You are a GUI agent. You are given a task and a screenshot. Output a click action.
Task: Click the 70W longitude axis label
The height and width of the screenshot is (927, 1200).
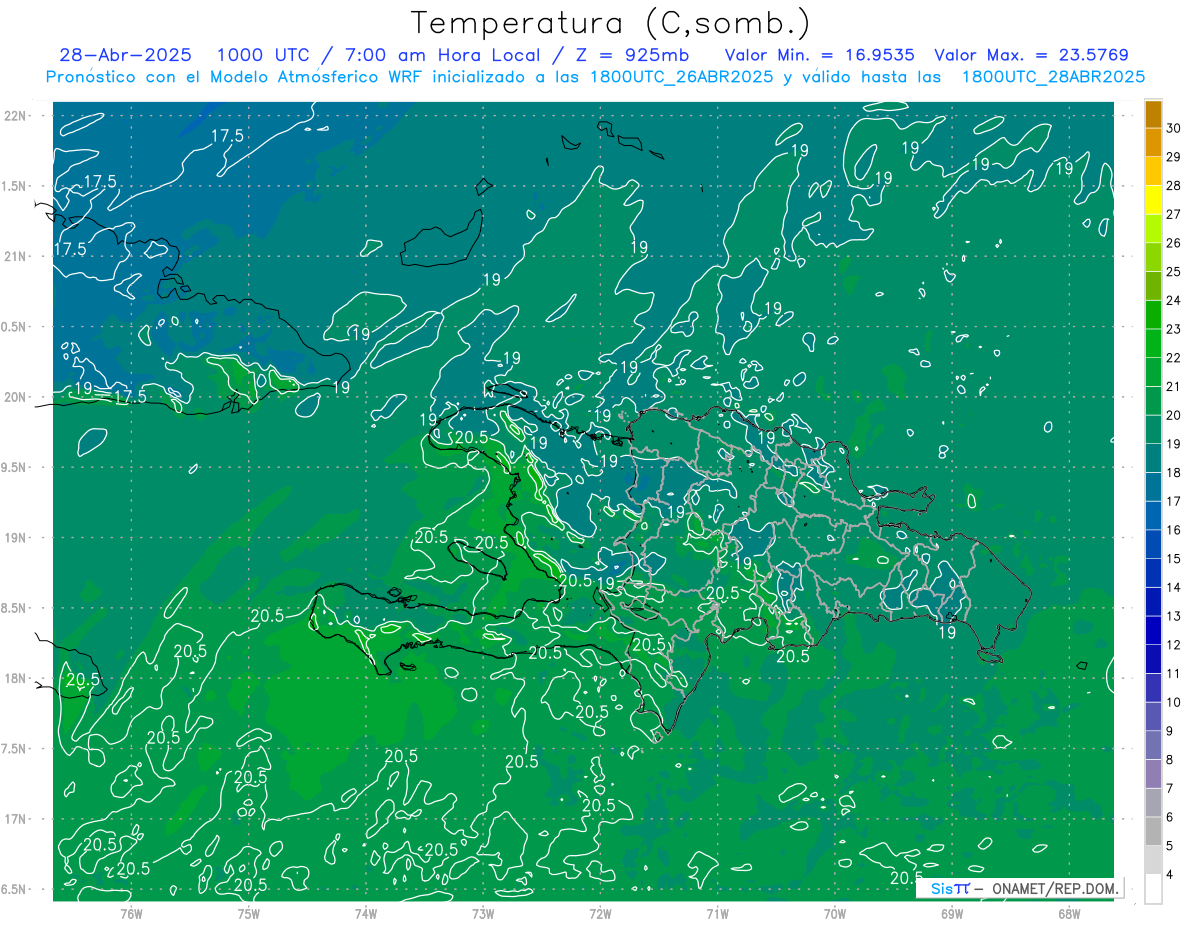coord(835,914)
